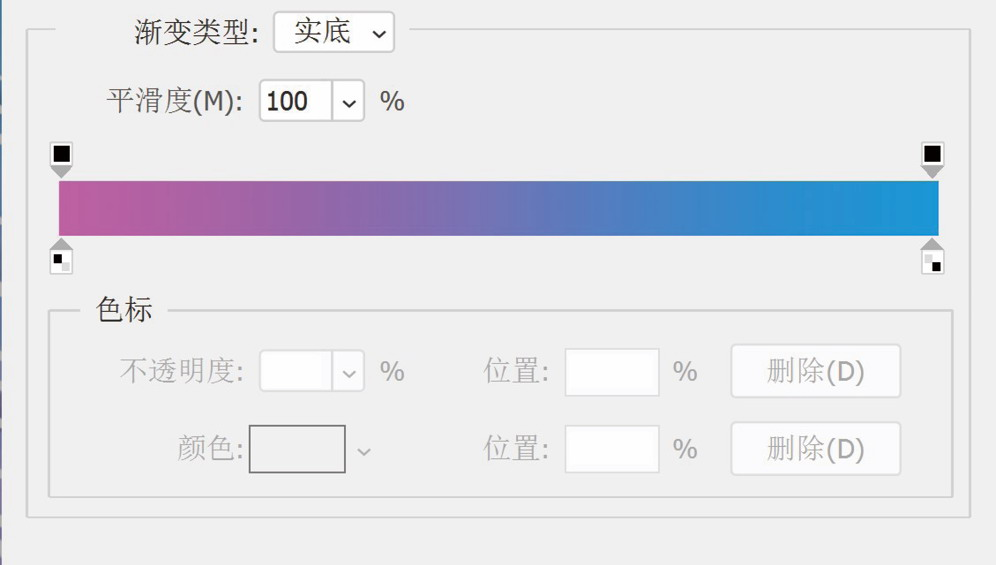Expand the 平滑度 percentage dropdown arrow

pos(348,100)
